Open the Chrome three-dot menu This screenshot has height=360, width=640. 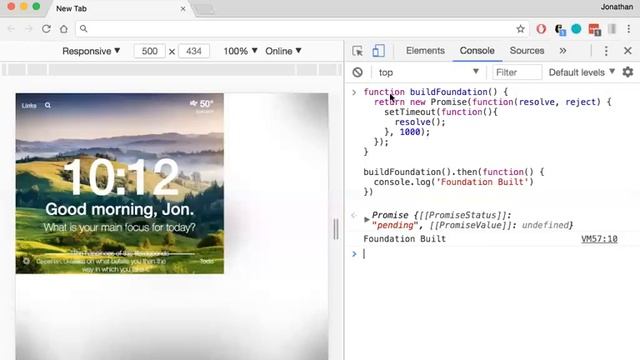[x=629, y=29]
